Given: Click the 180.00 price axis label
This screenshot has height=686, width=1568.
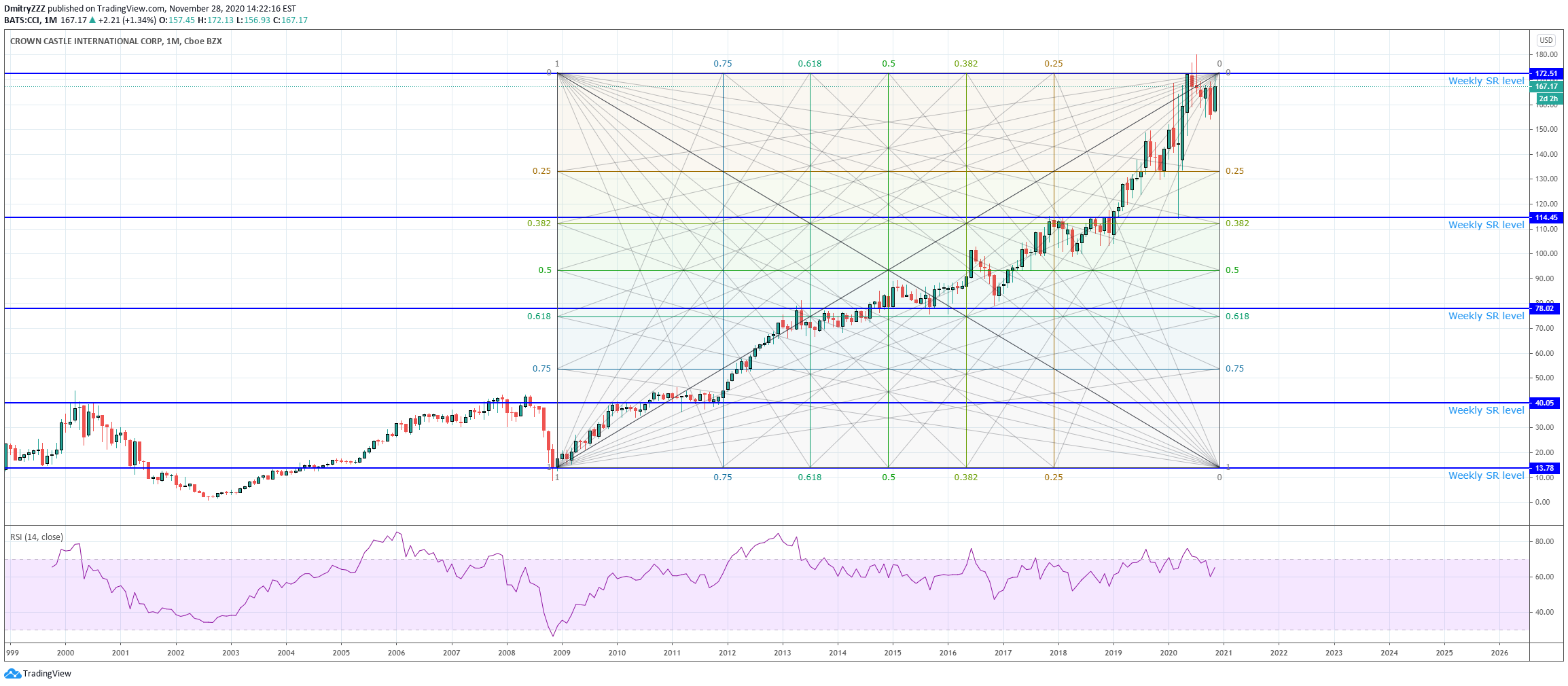Looking at the screenshot, I should [x=1546, y=54].
